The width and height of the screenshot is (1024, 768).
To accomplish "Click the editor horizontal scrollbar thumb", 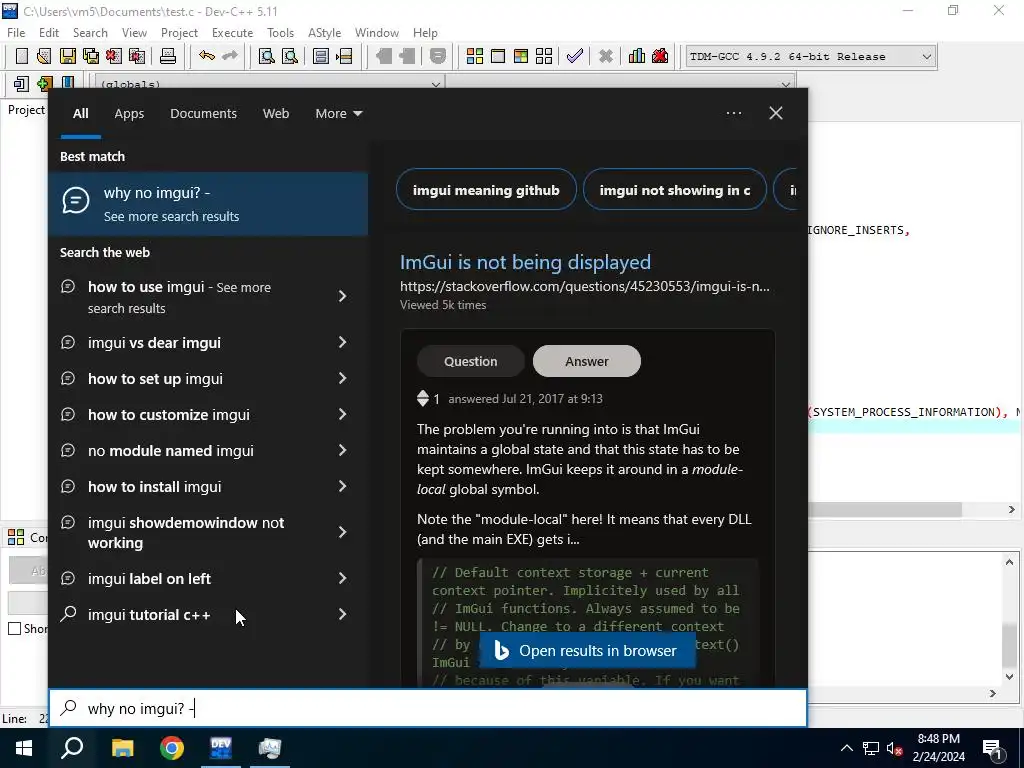I will pyautogui.click(x=885, y=509).
